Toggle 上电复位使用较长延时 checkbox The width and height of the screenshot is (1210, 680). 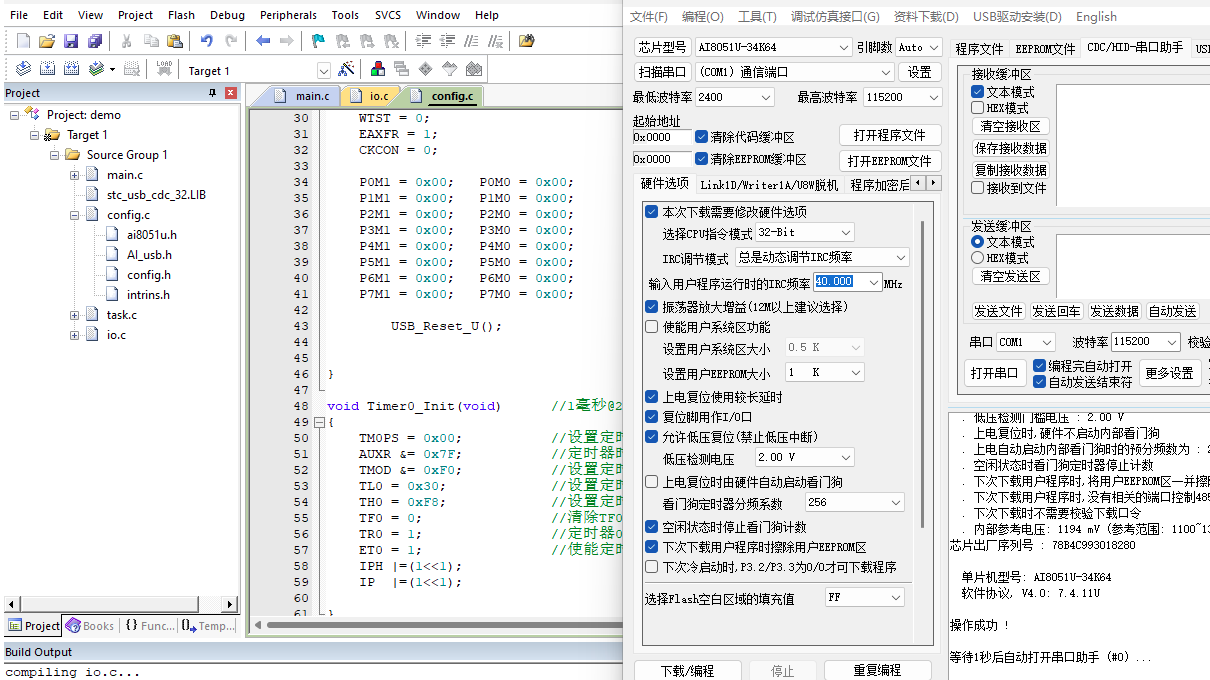[x=652, y=397]
